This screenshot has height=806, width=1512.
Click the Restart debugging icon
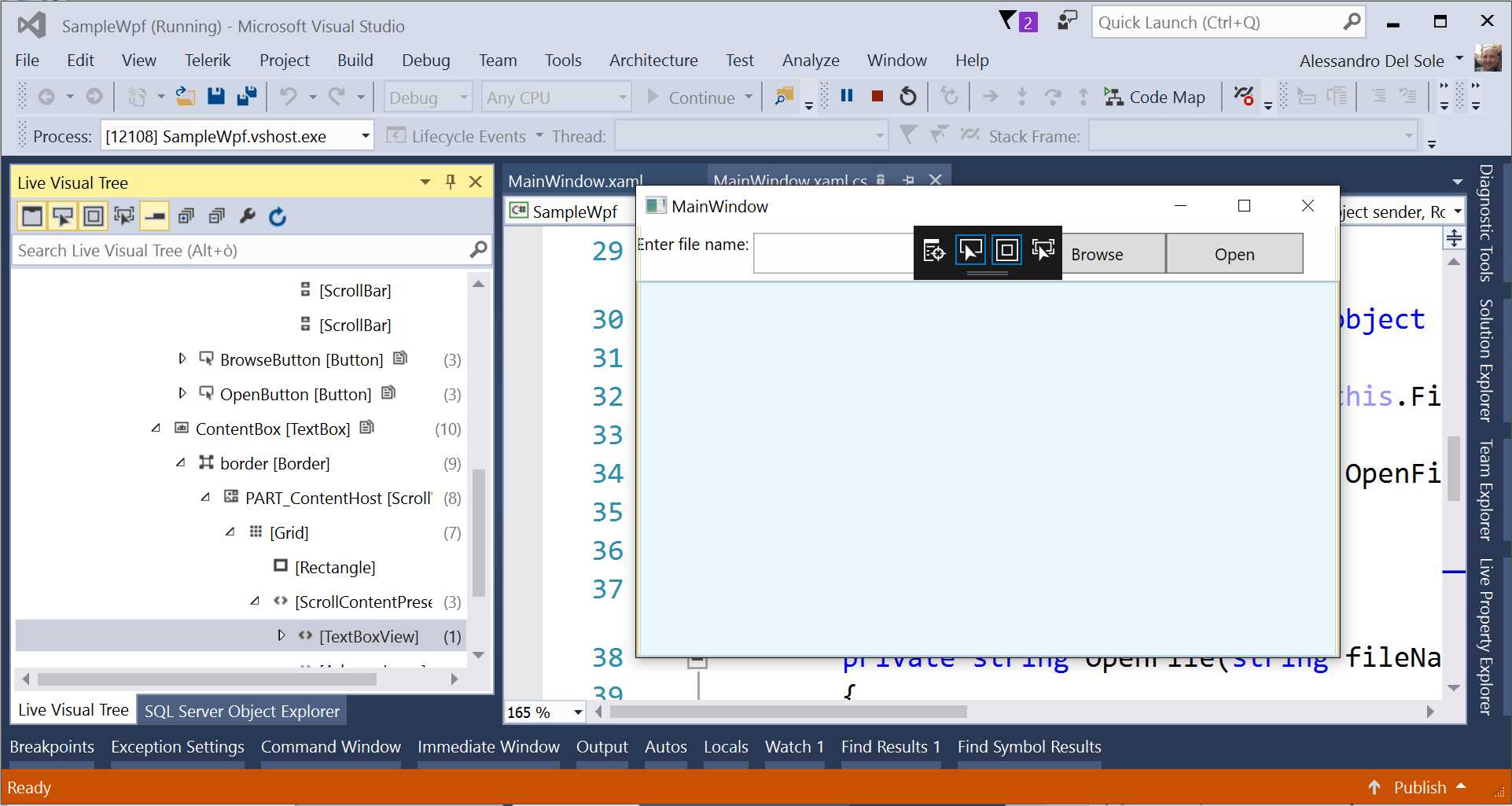(908, 96)
